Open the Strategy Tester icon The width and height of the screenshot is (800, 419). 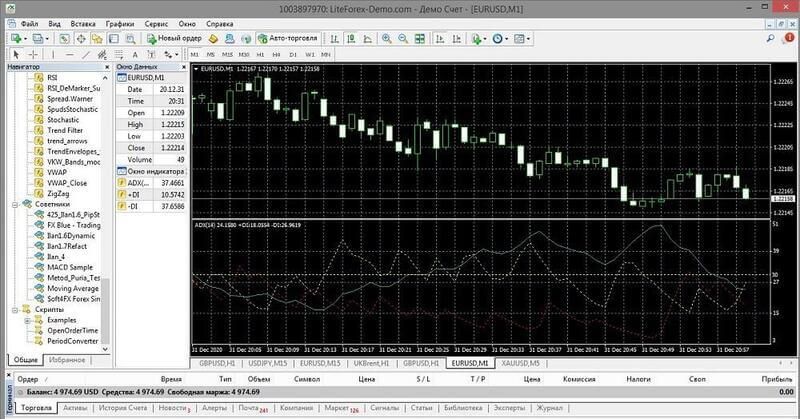[x=130, y=38]
